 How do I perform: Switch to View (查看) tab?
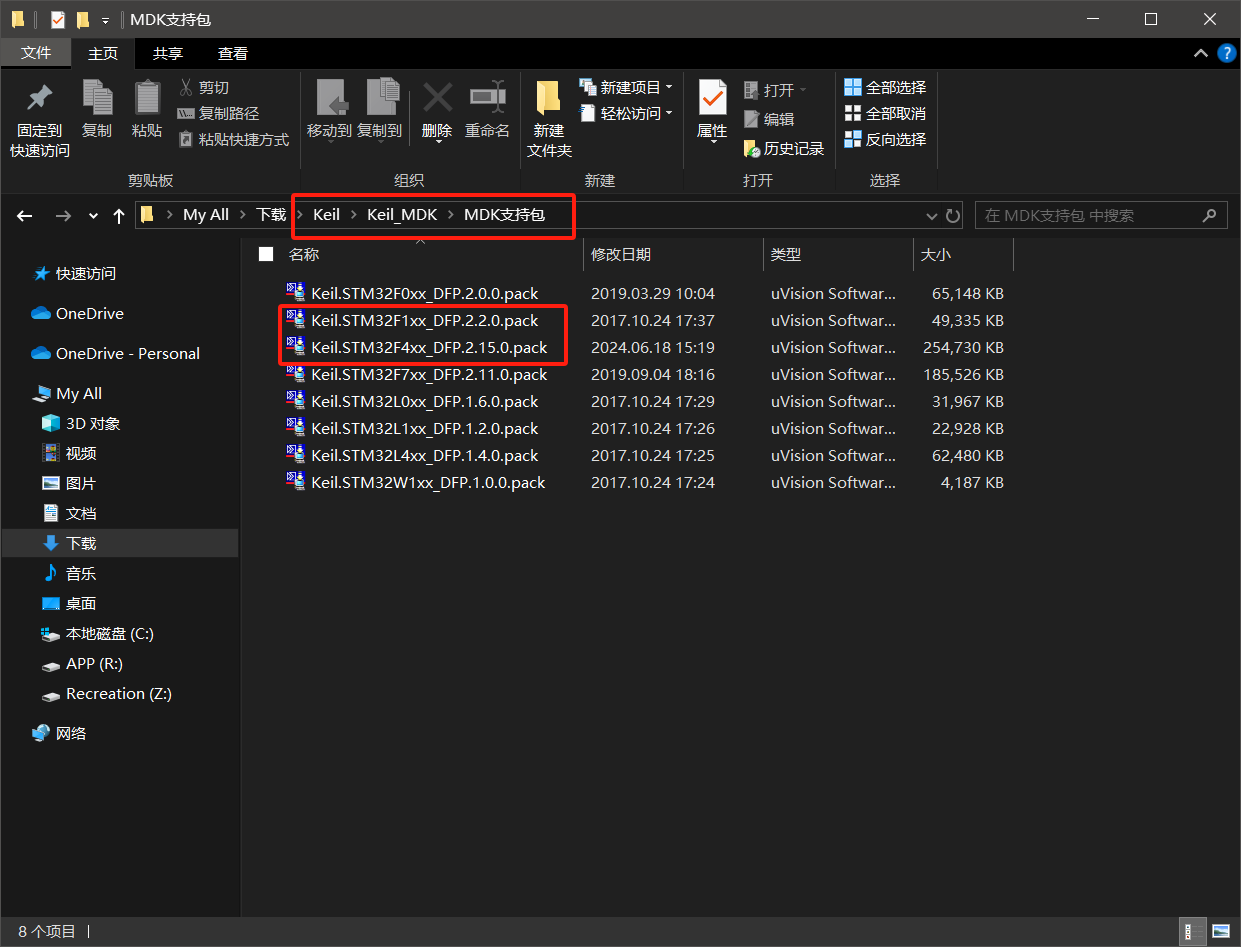click(x=233, y=53)
